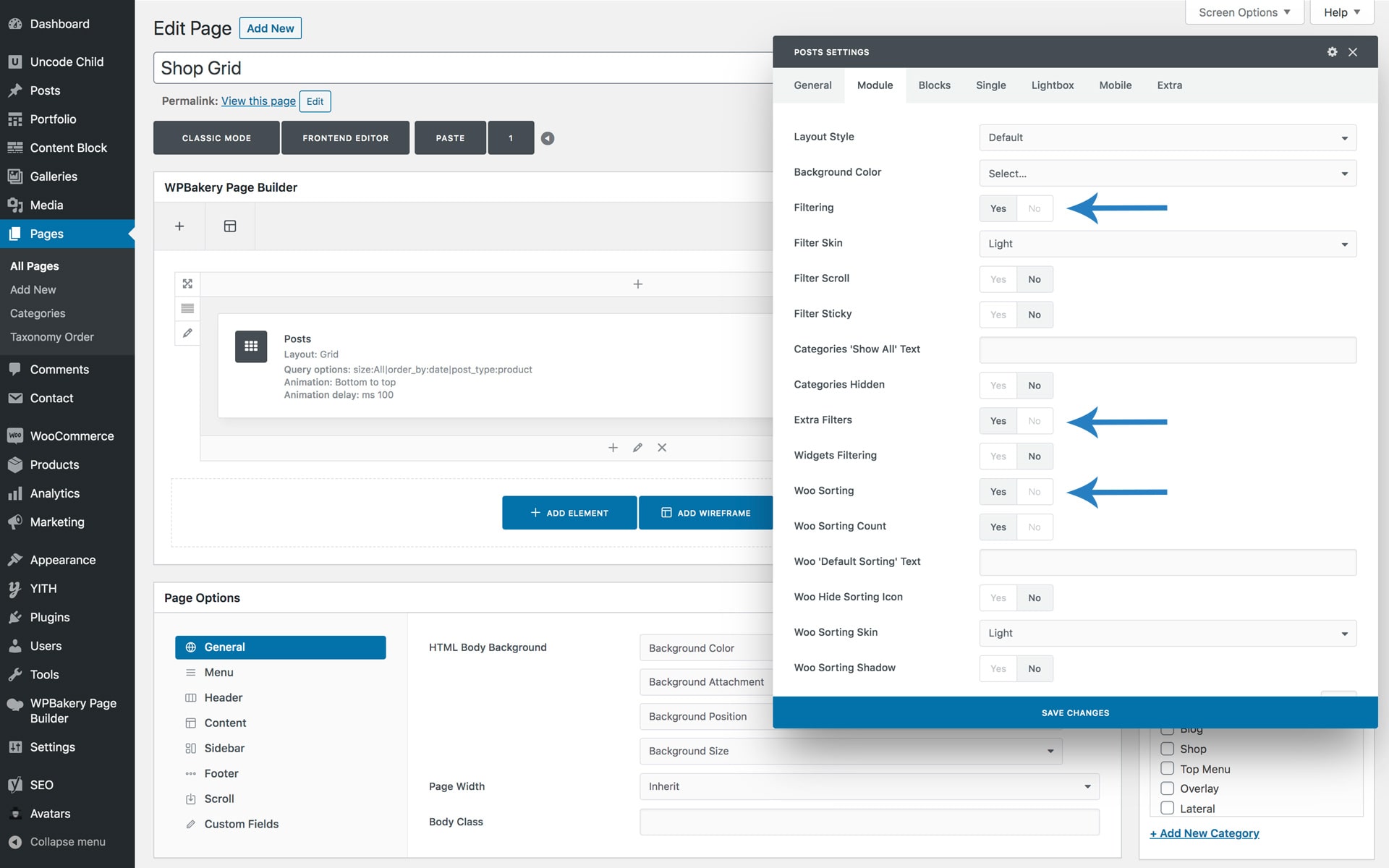This screenshot has height=868, width=1389.
Task: Check the Shop category checkbox
Action: click(x=1167, y=749)
